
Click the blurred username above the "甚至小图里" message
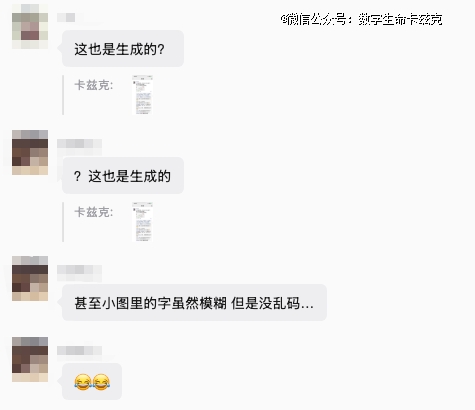coord(79,270)
